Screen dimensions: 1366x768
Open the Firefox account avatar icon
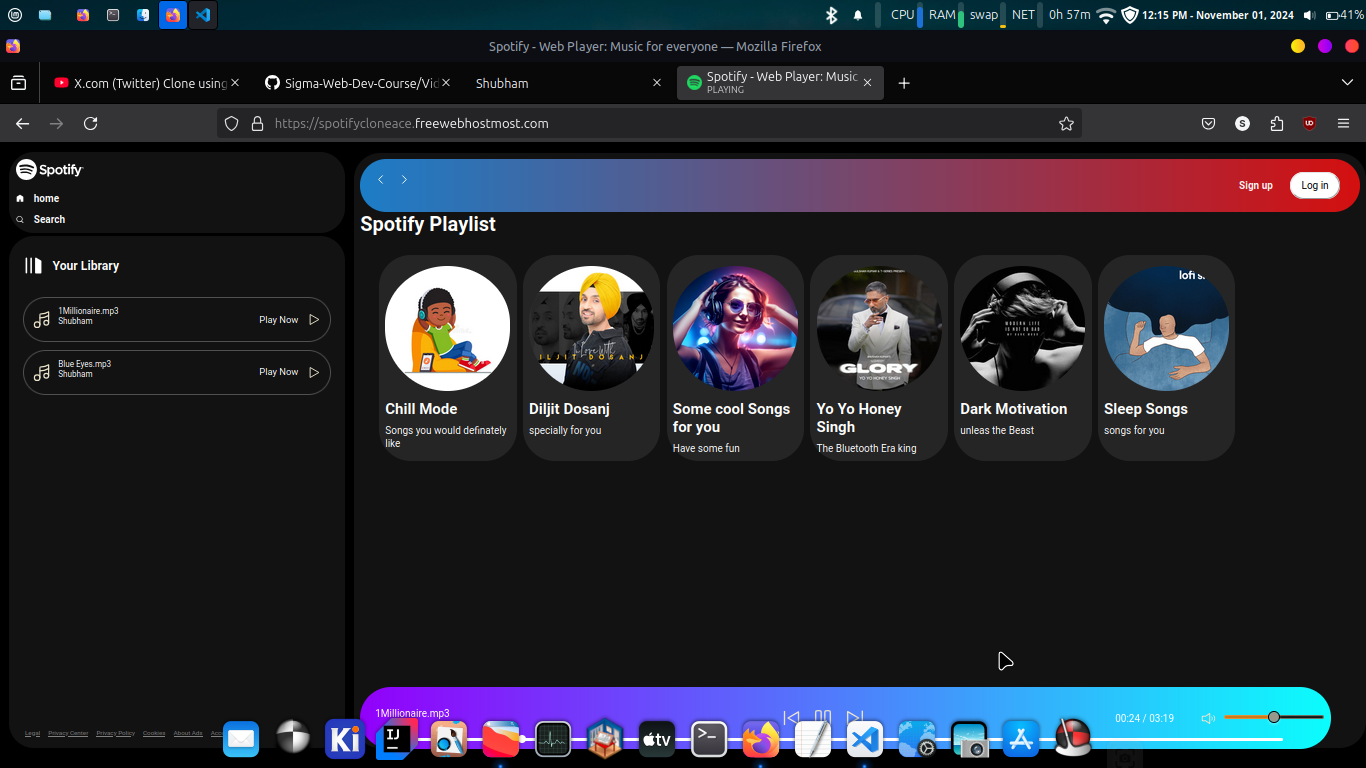pos(1242,123)
